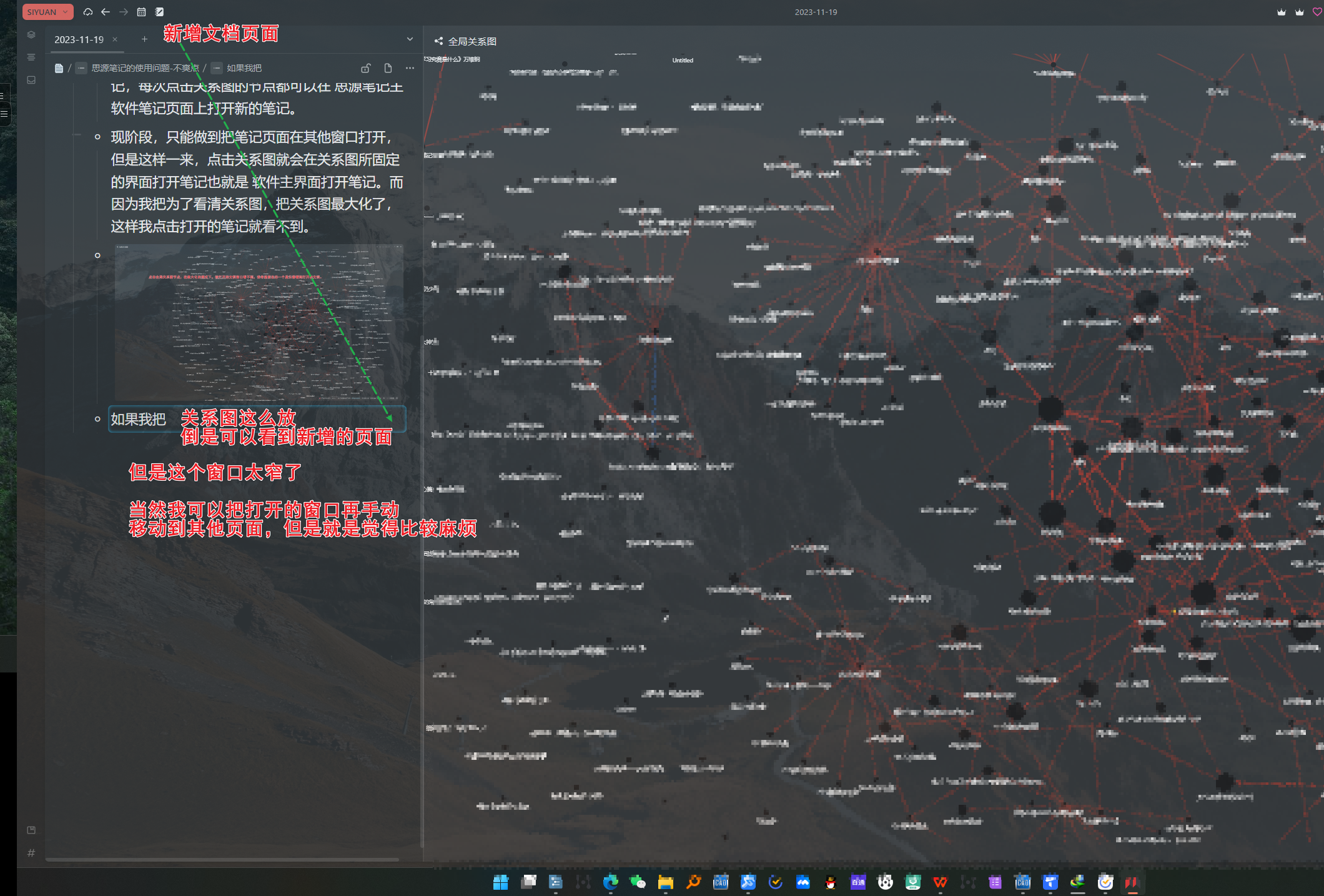
Task: Open the tags panel hash icon
Action: tap(31, 853)
